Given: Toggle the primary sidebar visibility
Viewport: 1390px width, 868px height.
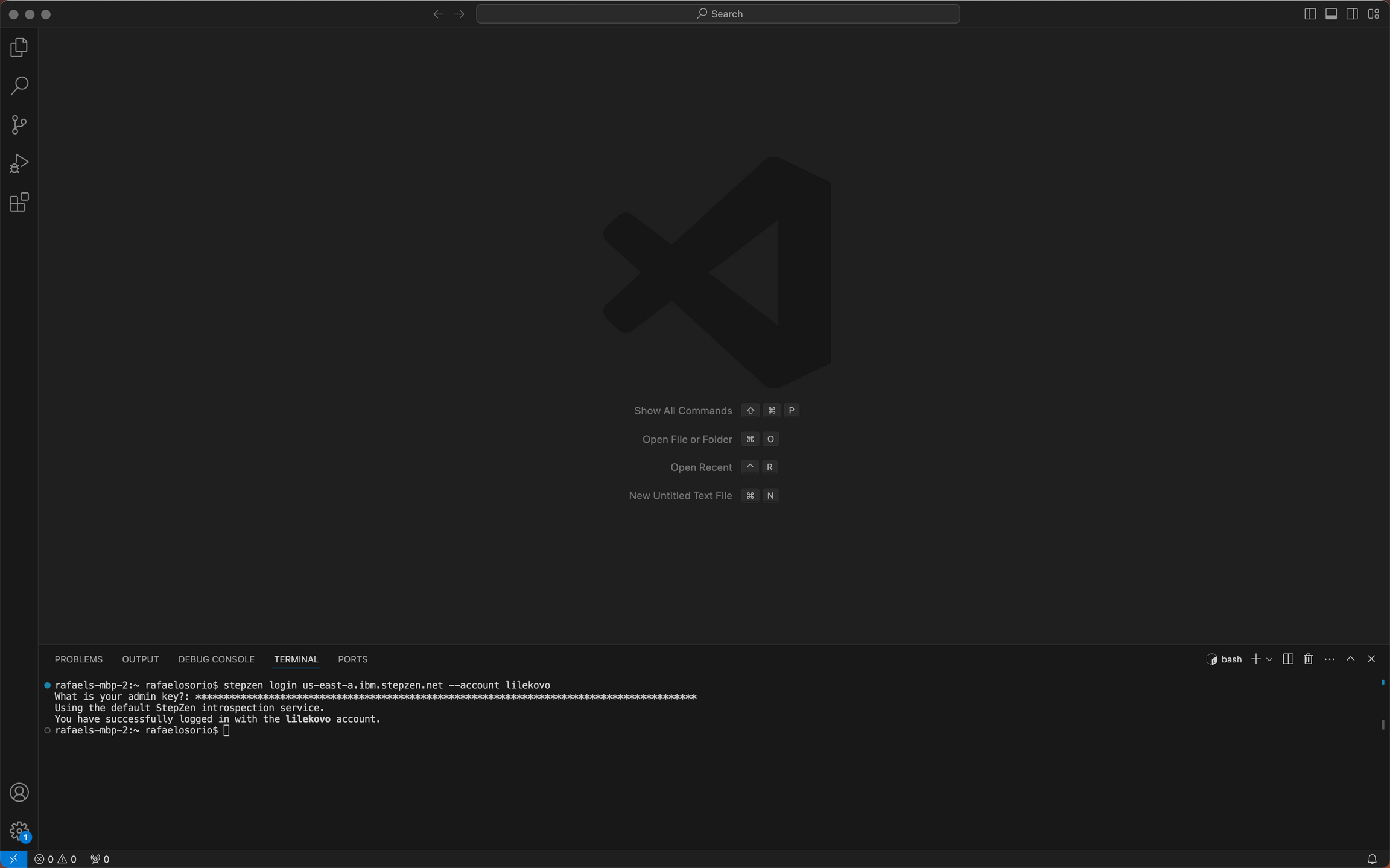Looking at the screenshot, I should [1309, 13].
